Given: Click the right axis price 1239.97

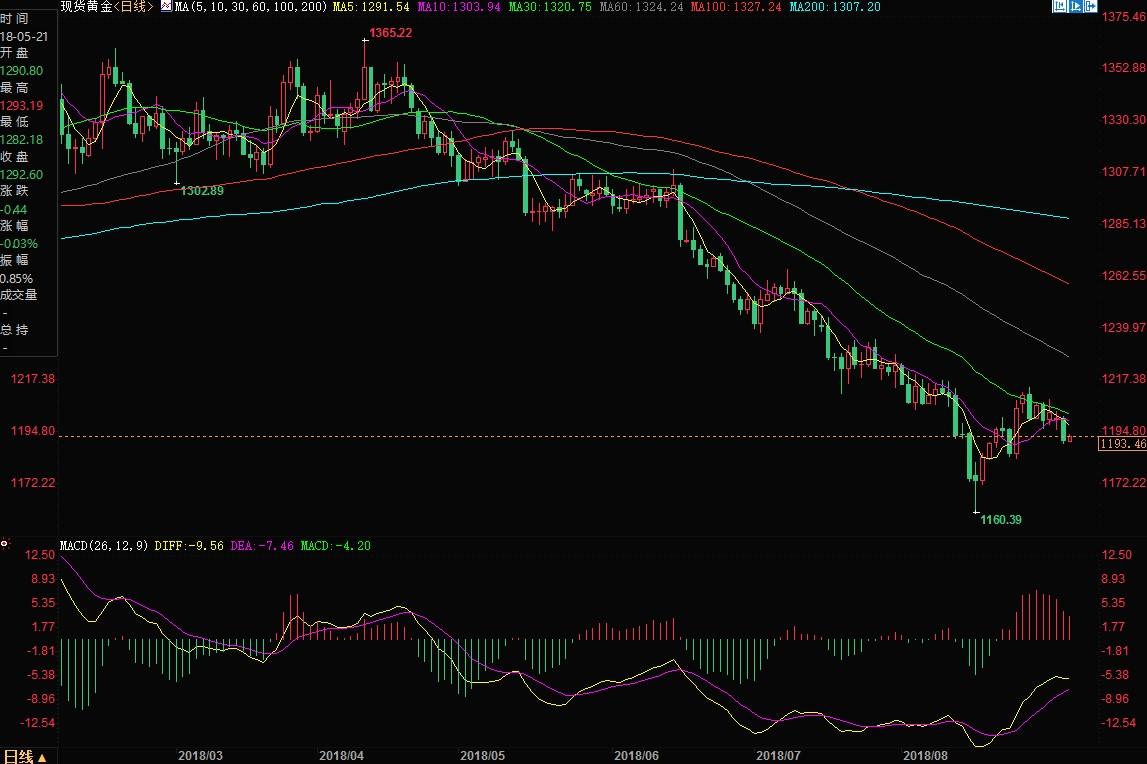Looking at the screenshot, I should click(1124, 328).
